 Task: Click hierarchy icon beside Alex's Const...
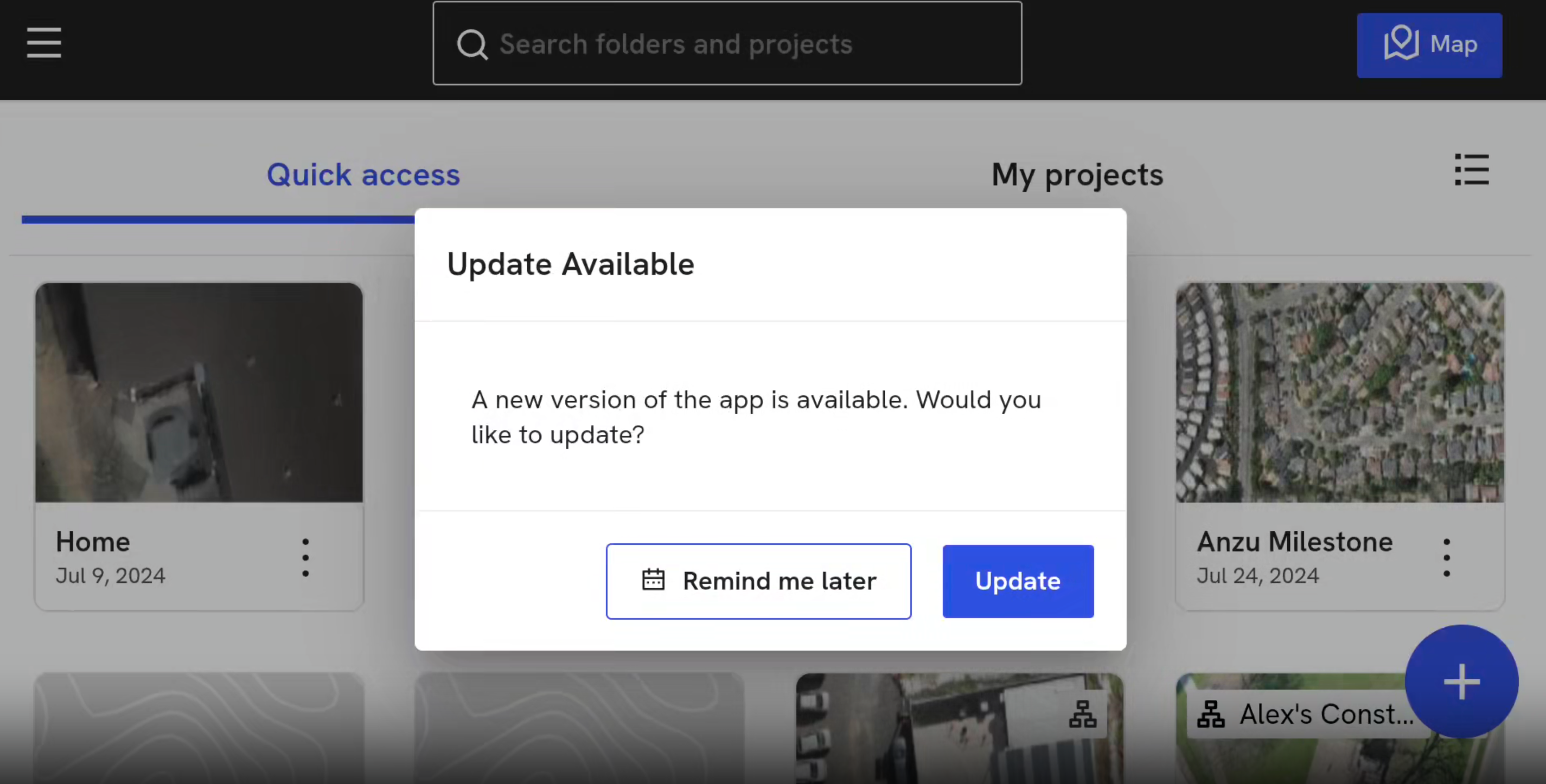(x=1211, y=714)
